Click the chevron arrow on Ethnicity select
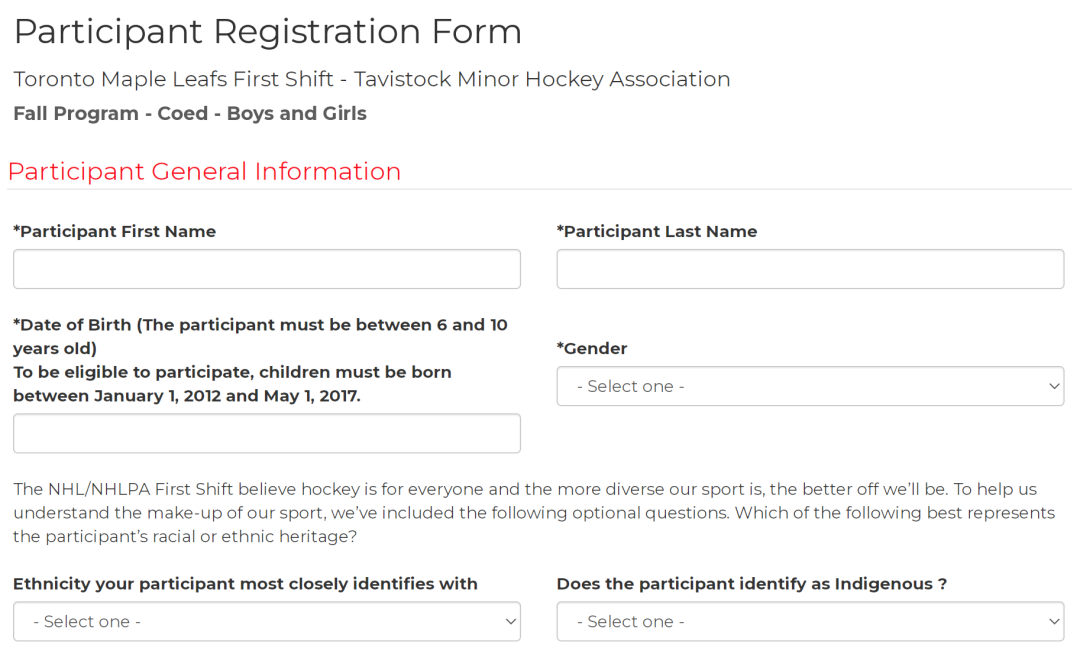1080x661 pixels. 510,621
